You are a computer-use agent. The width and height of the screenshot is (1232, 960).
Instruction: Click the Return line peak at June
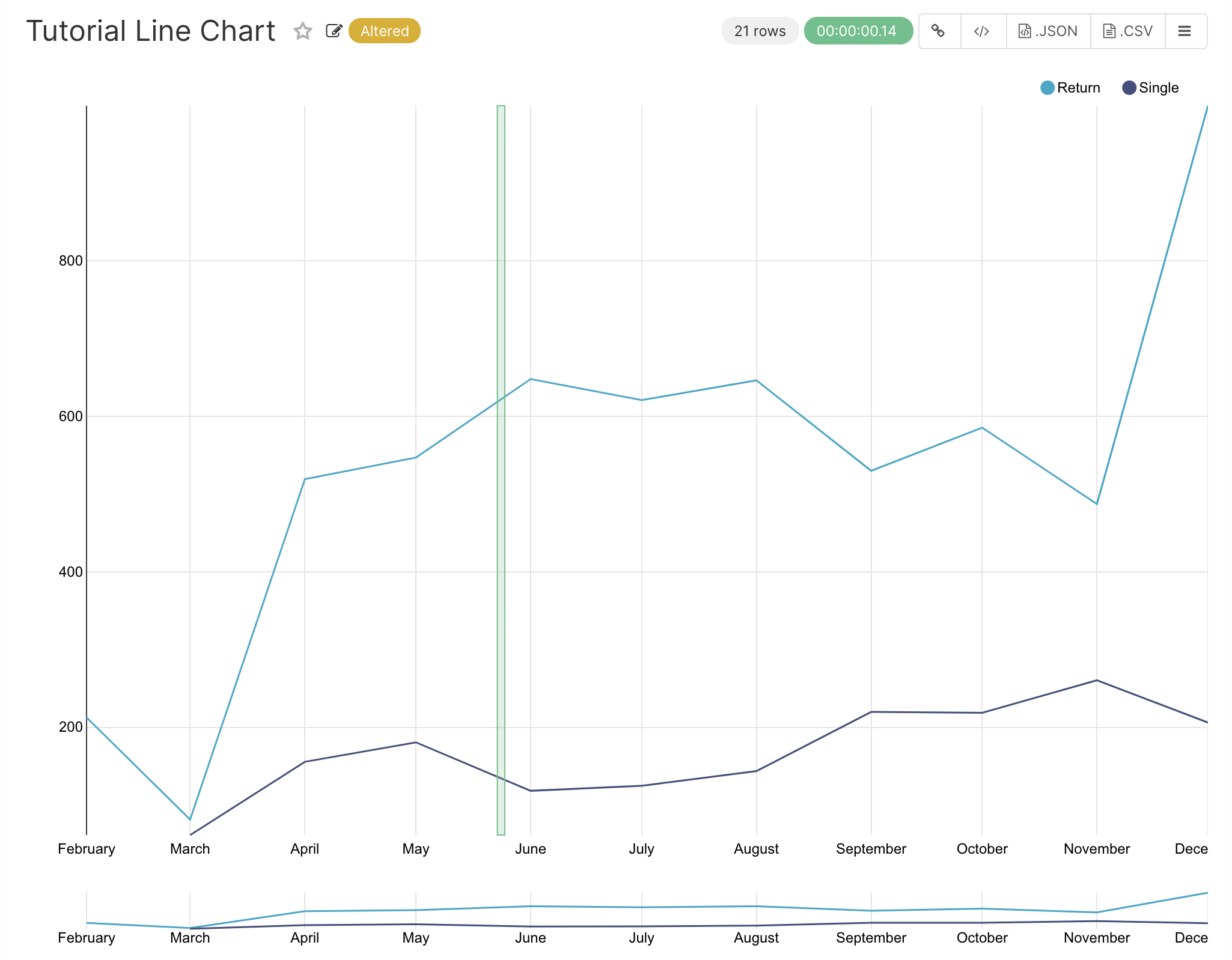tap(531, 379)
